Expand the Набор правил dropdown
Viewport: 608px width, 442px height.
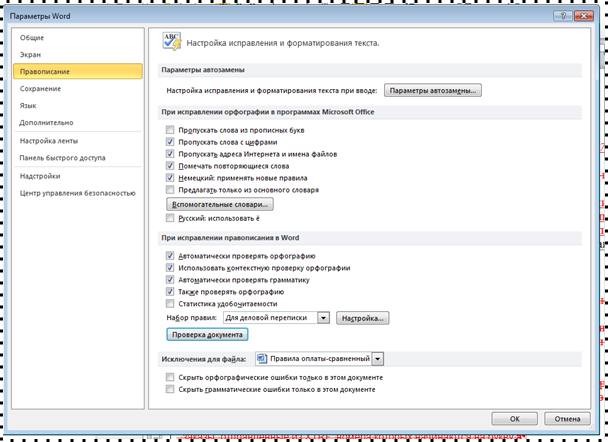click(x=323, y=318)
